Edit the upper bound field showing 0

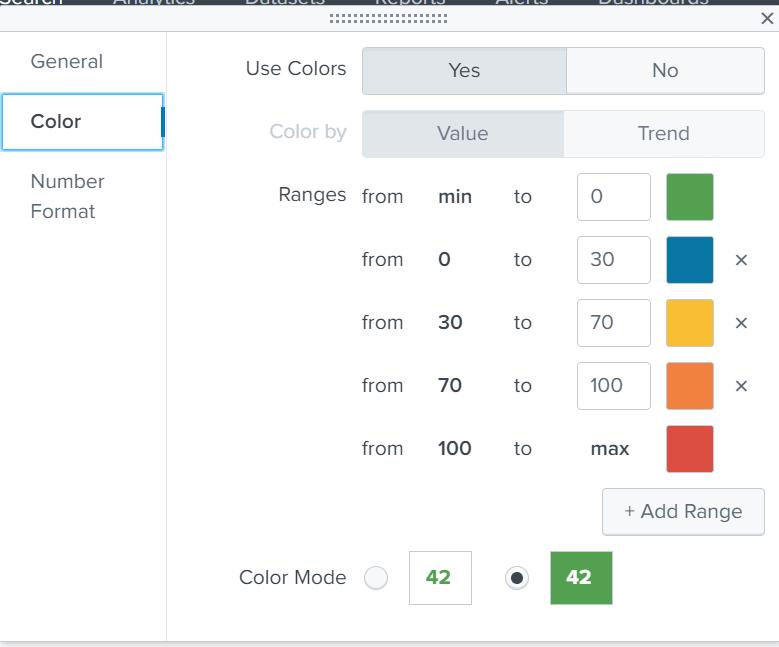click(x=614, y=197)
